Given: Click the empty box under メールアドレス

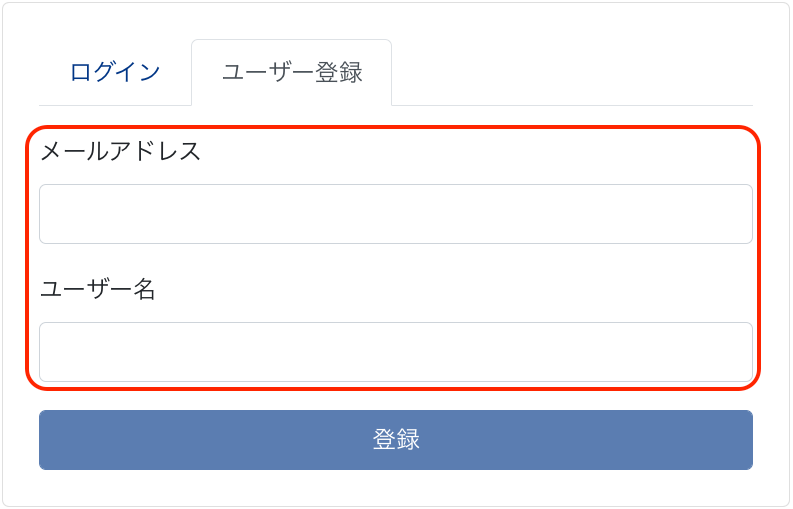Looking at the screenshot, I should (395, 214).
